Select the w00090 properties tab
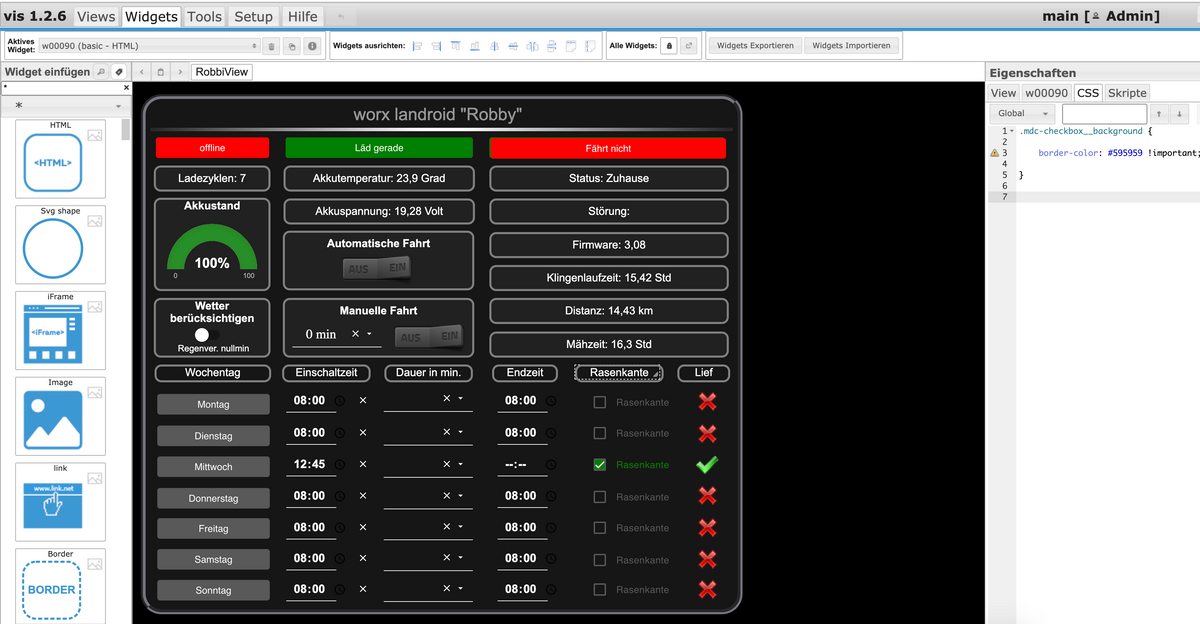The image size is (1200, 624). click(1046, 93)
